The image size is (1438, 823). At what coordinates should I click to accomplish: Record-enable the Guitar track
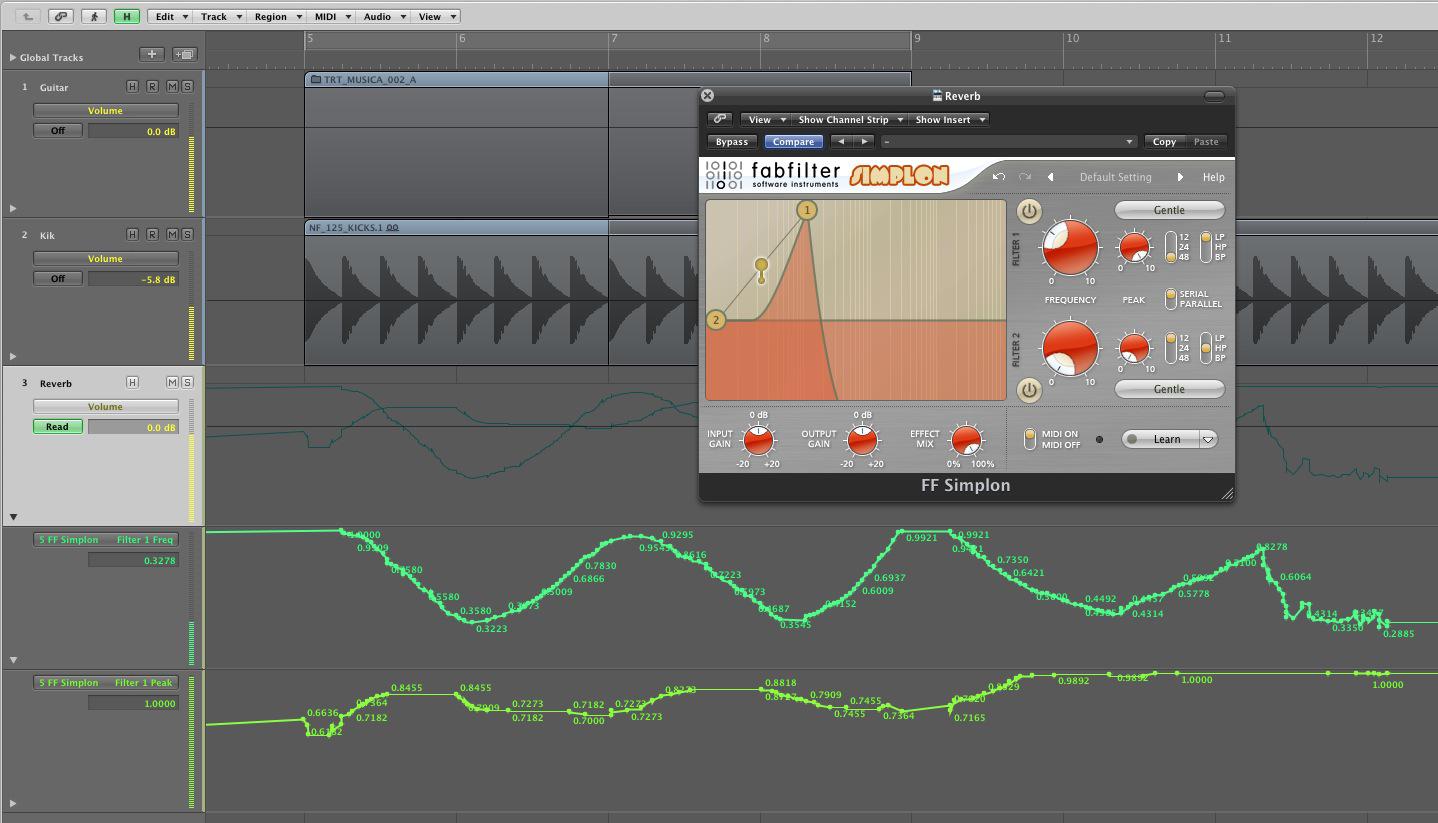tap(152, 86)
